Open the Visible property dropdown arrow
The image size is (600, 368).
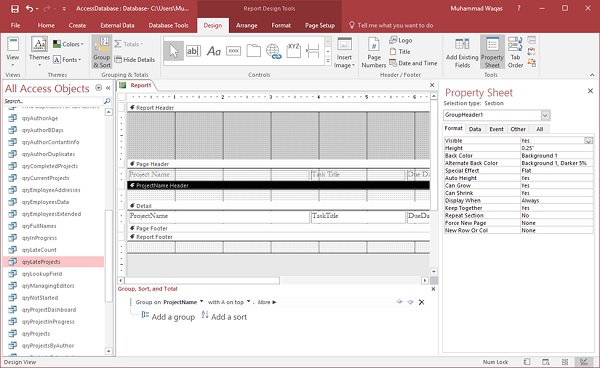589,141
